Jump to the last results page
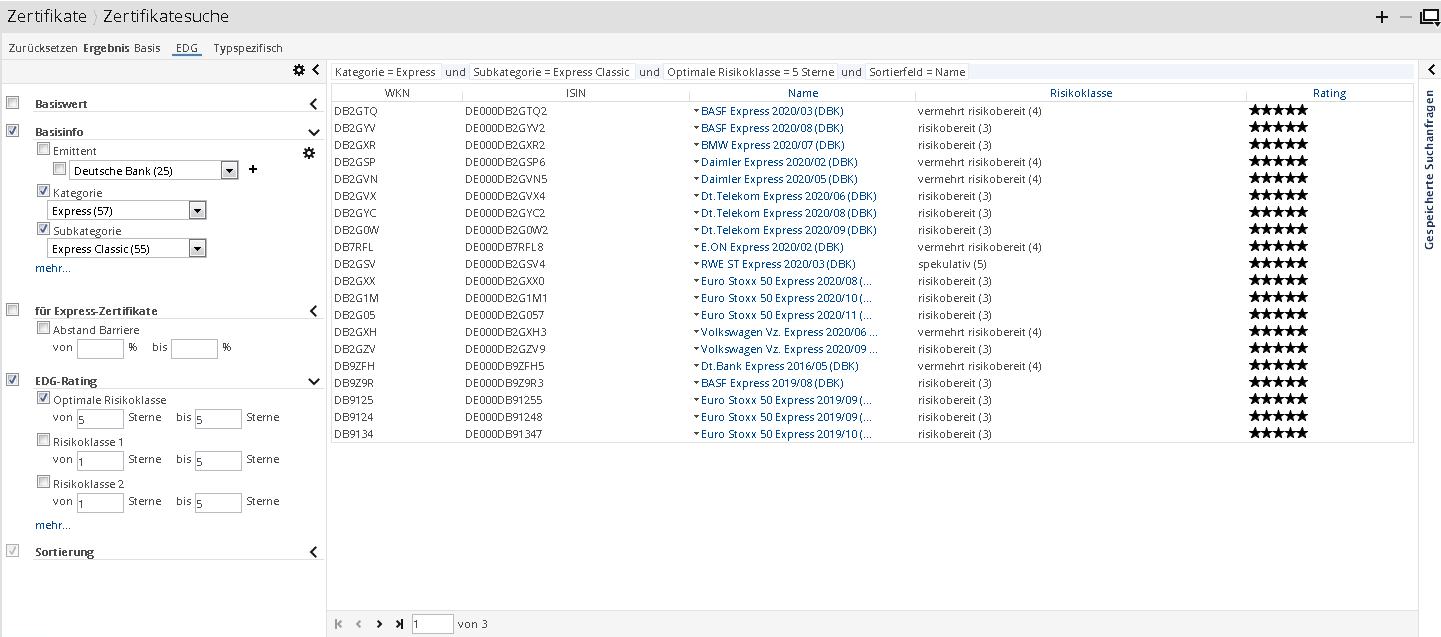This screenshot has height=637, width=1441. coord(399,624)
